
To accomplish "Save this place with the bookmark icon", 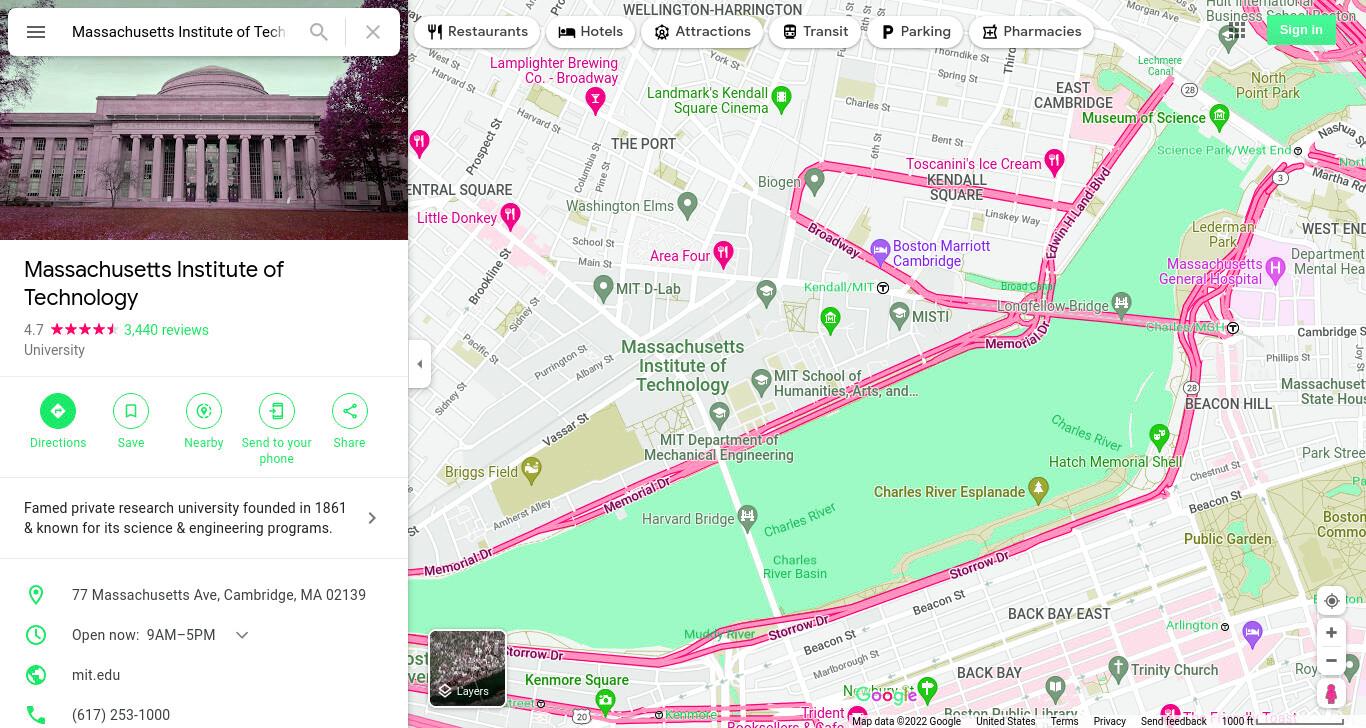I will tap(131, 411).
